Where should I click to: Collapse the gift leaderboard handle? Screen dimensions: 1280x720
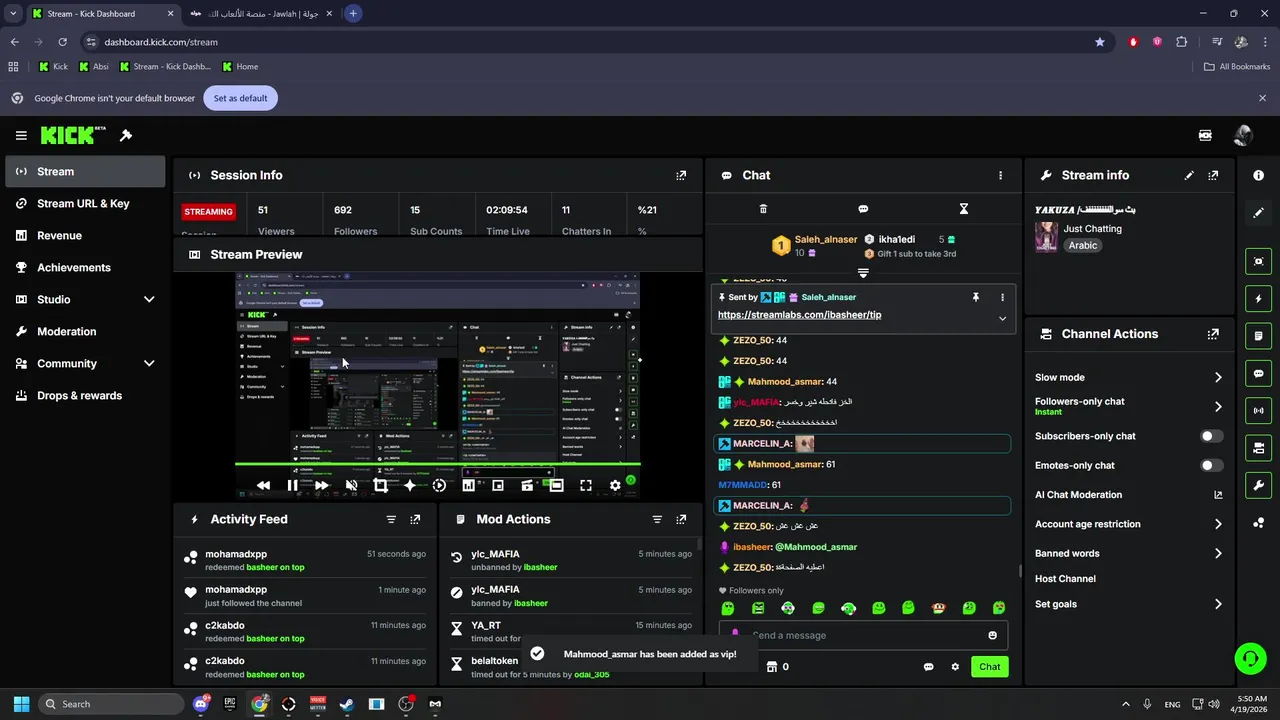pyautogui.click(x=863, y=272)
